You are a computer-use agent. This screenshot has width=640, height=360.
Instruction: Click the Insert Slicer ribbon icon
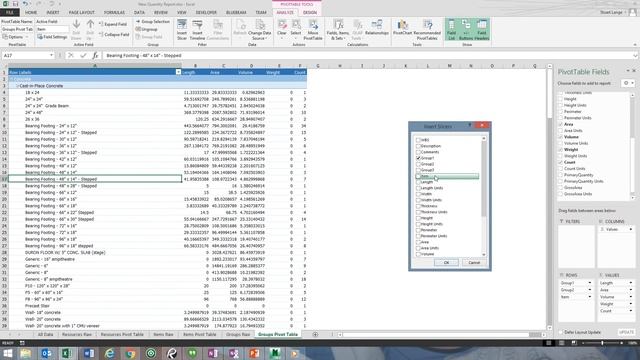point(182,29)
